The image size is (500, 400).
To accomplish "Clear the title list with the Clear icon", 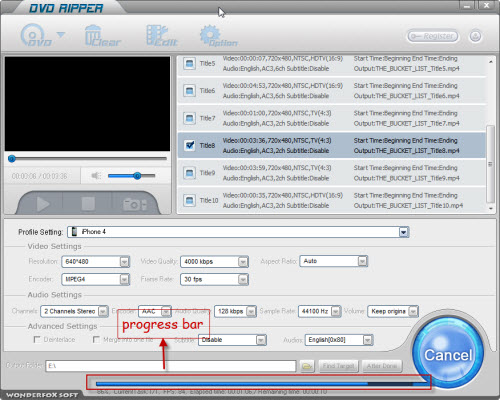I will 102,36.
